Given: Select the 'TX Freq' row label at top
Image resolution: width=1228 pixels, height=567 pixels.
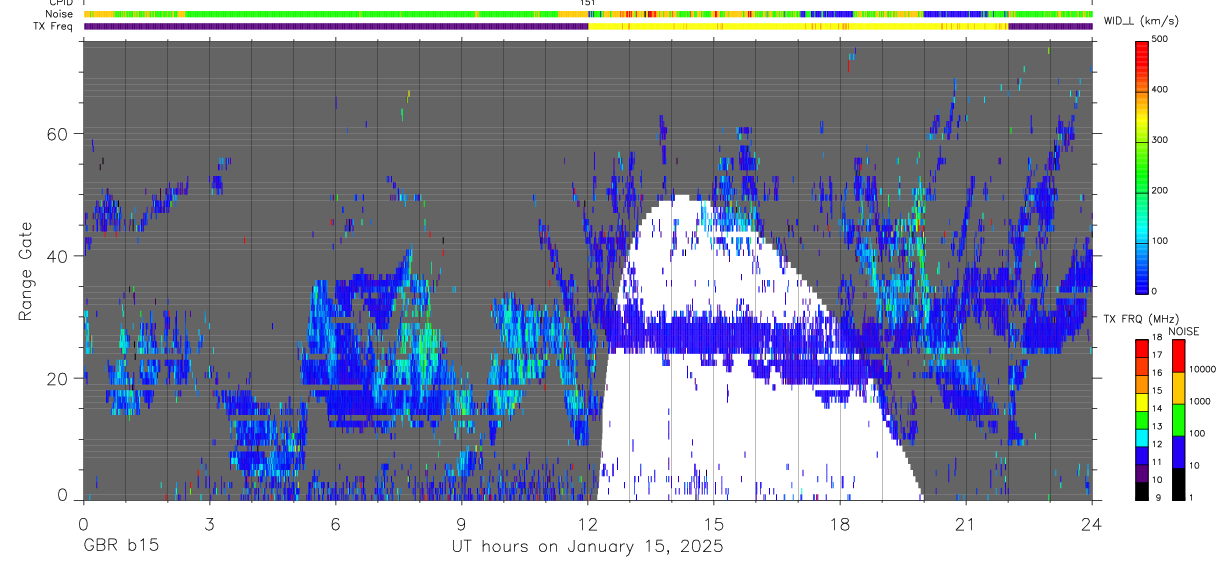Looking at the screenshot, I should tap(54, 26).
